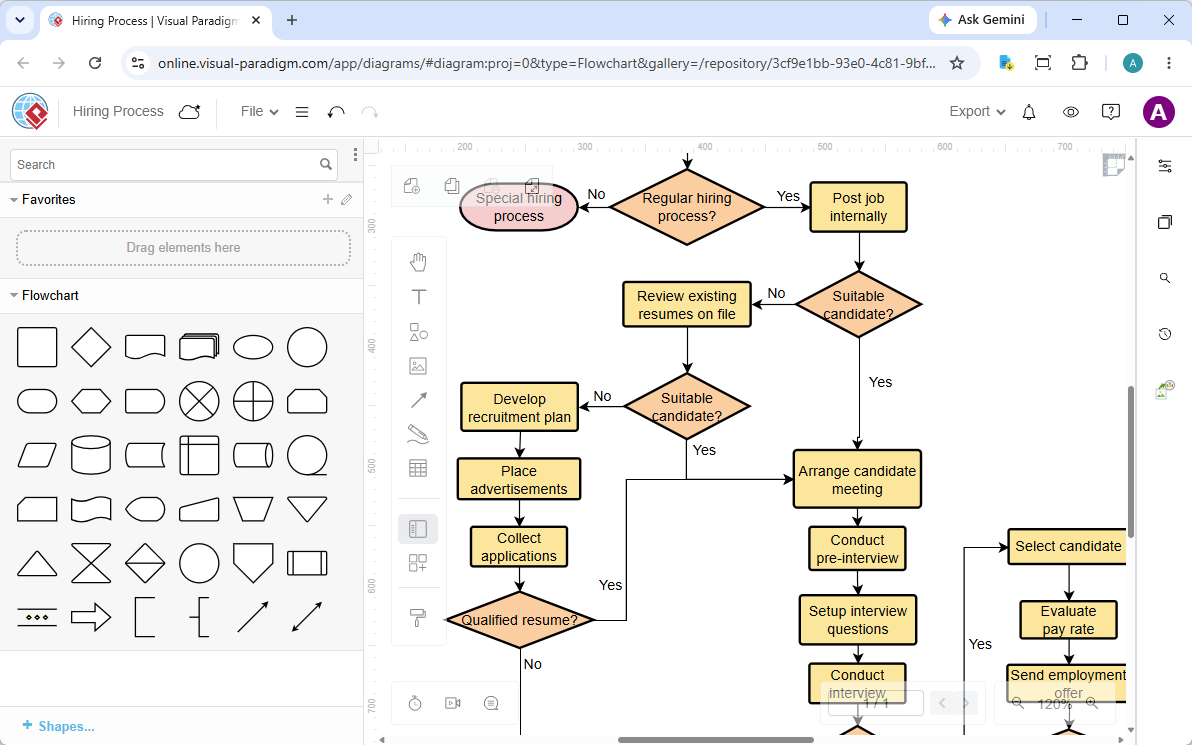This screenshot has width=1192, height=745.
Task: Click the Hiring Process diagram title
Action: (118, 112)
